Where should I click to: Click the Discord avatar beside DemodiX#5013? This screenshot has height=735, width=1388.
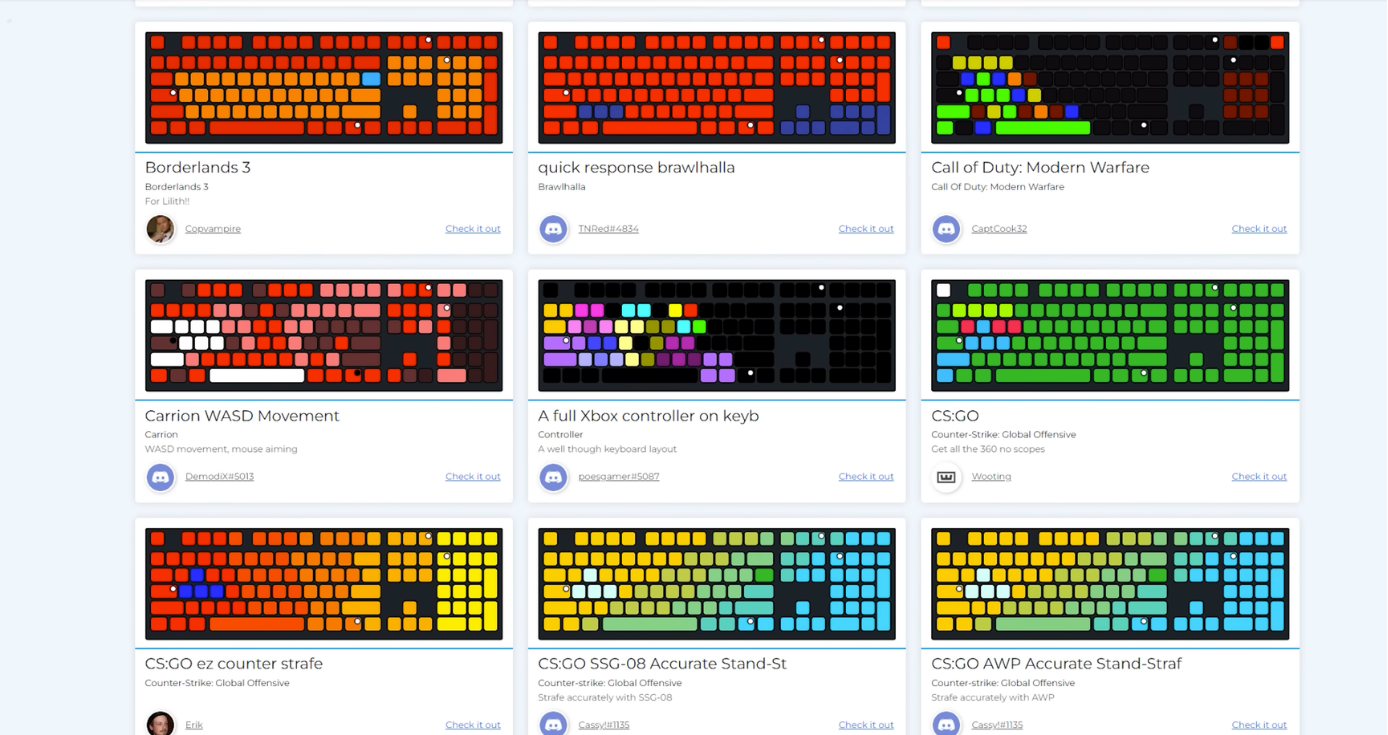(160, 477)
